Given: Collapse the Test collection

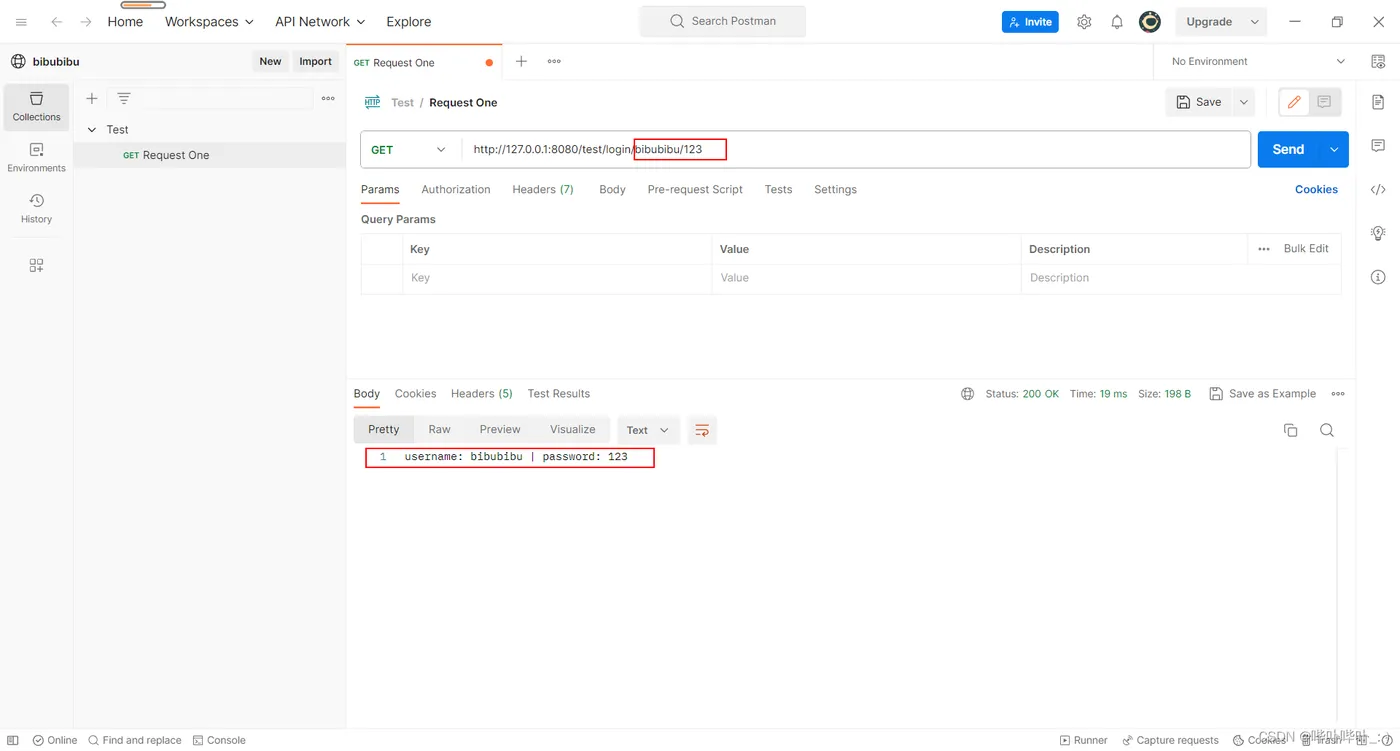Looking at the screenshot, I should [x=92, y=130].
